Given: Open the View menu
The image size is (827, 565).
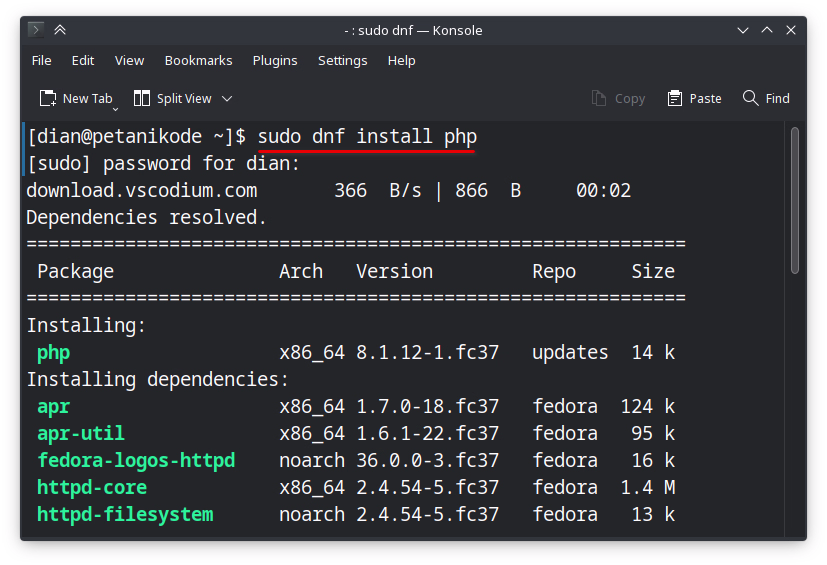Looking at the screenshot, I should 129,61.
